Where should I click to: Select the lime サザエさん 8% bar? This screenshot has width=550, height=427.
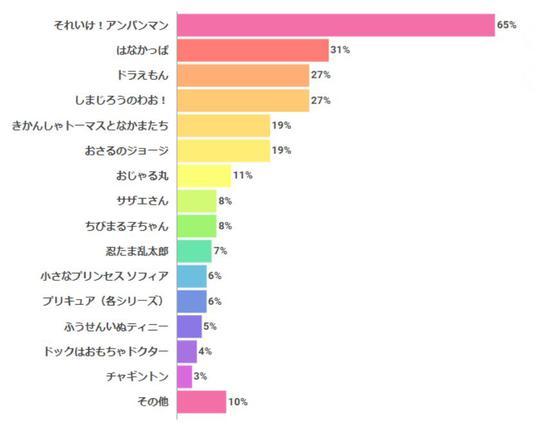[197, 201]
